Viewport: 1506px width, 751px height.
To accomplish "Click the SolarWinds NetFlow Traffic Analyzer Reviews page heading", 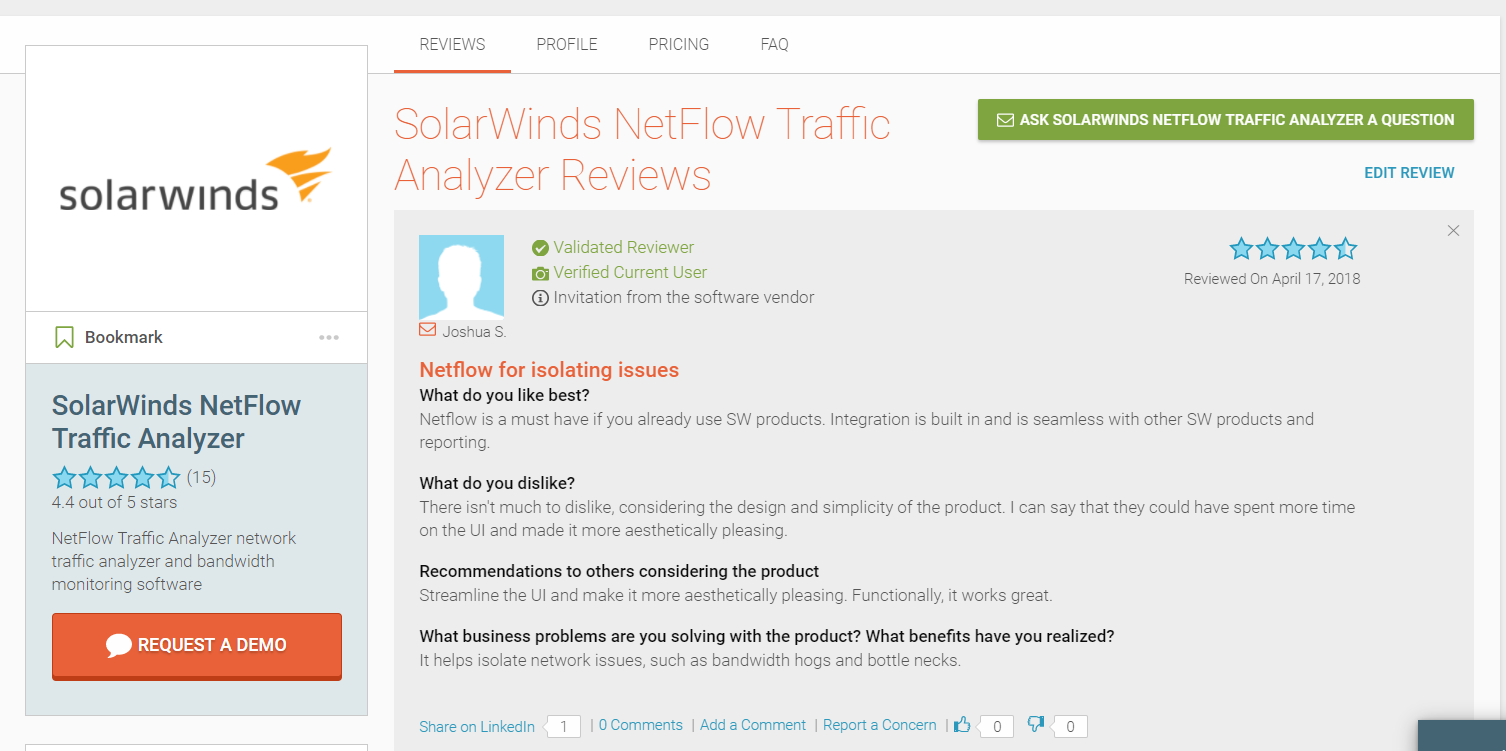I will pos(642,150).
